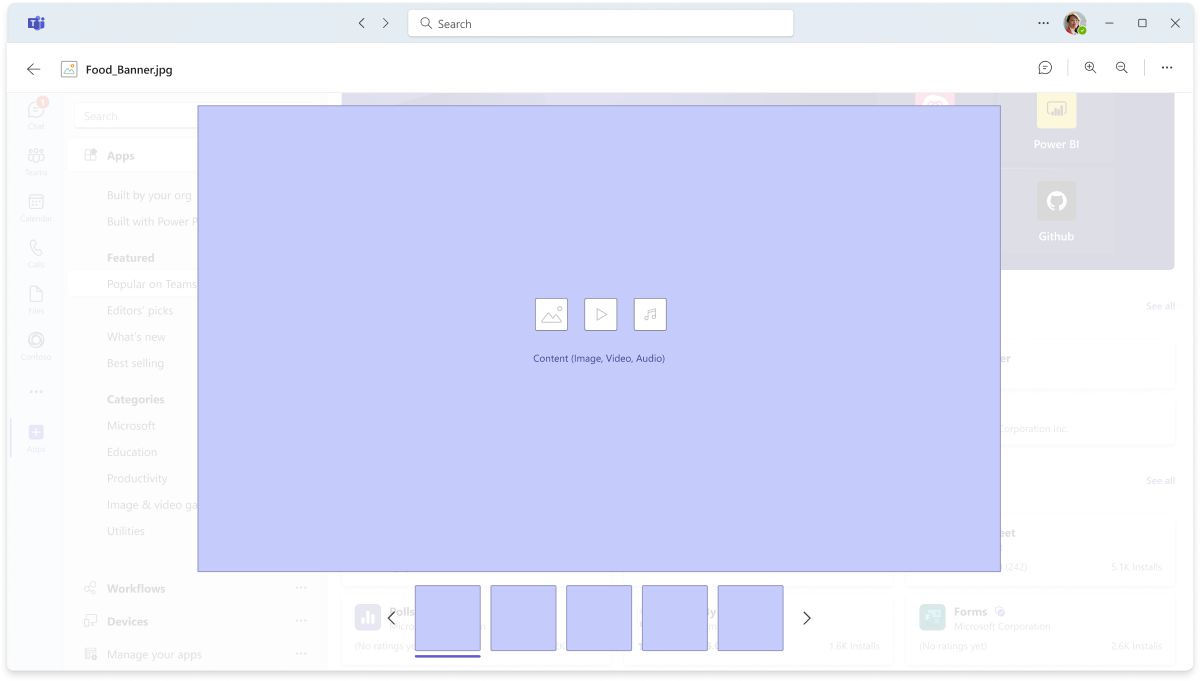
Task: Select Popular on Teams
Action: pos(152,284)
